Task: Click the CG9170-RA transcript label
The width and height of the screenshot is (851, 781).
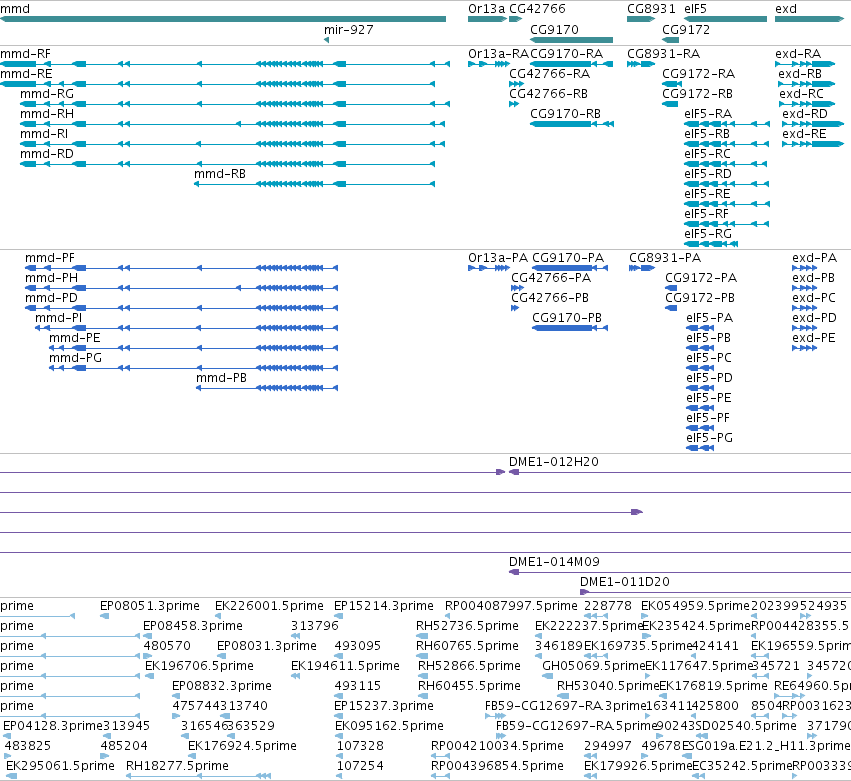Action: 567,54
